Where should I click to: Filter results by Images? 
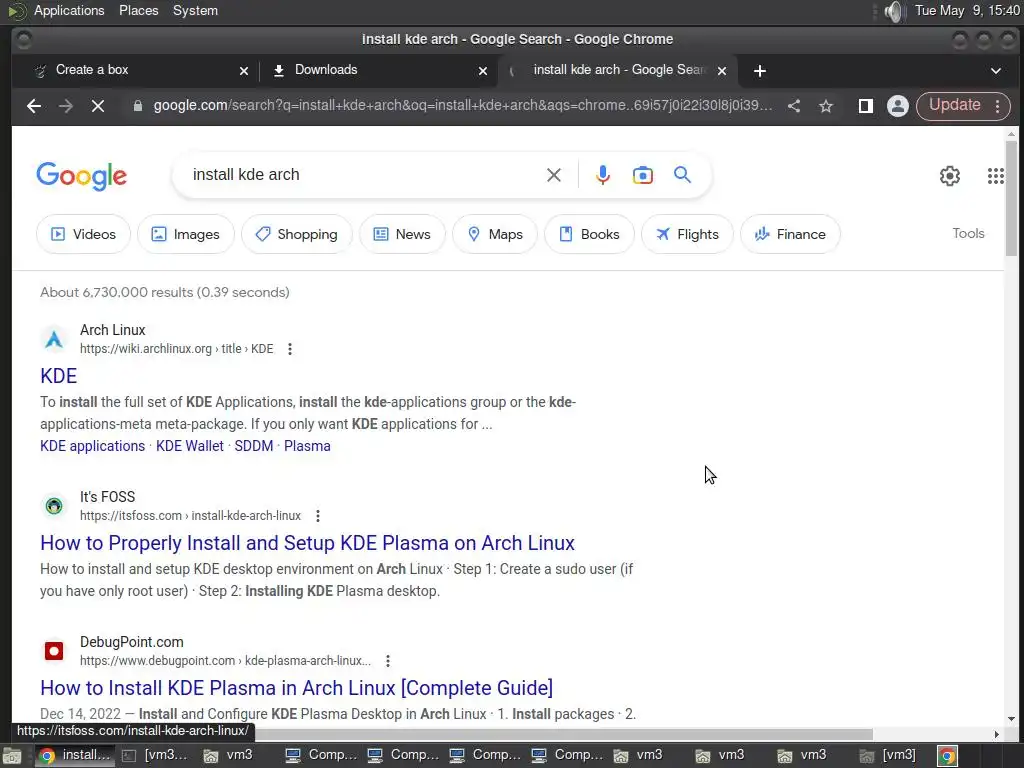point(185,234)
